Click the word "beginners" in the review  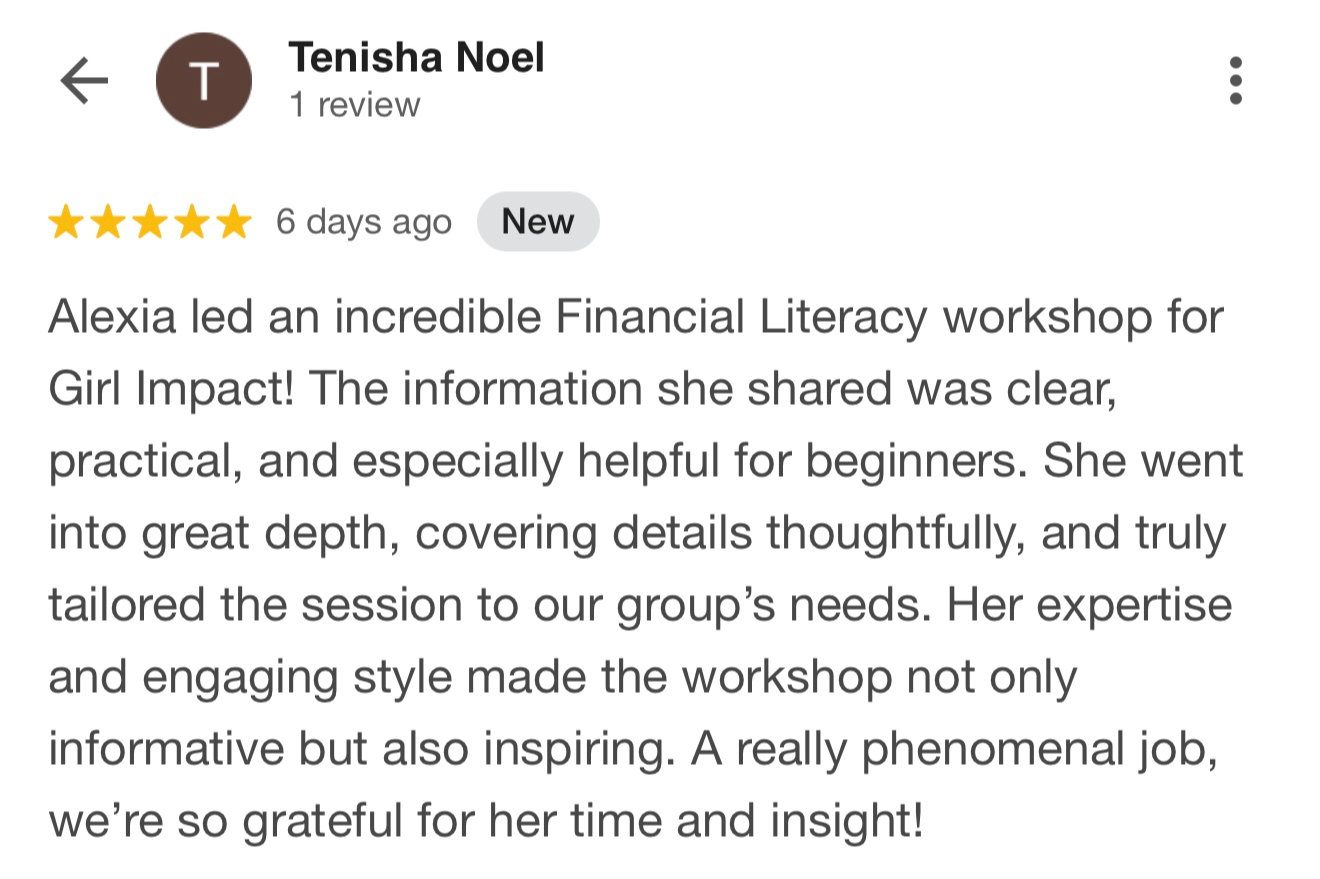[x=918, y=461]
